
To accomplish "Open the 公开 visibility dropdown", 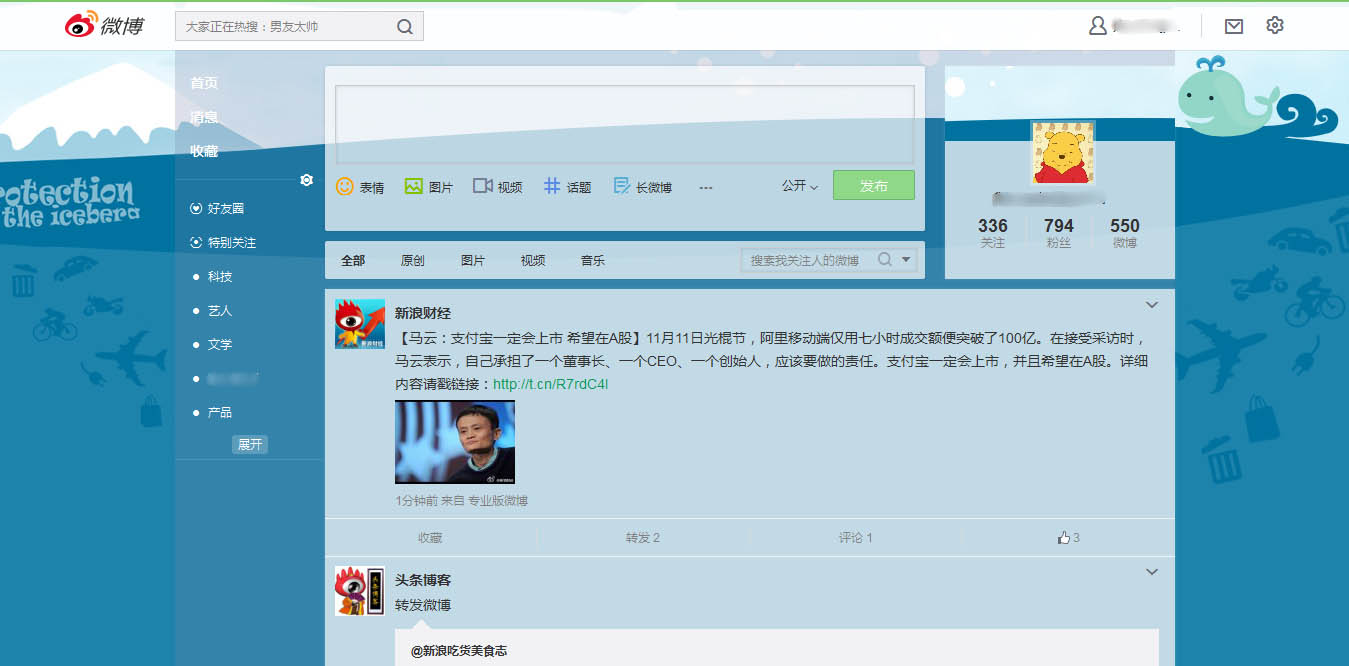I will coord(800,186).
